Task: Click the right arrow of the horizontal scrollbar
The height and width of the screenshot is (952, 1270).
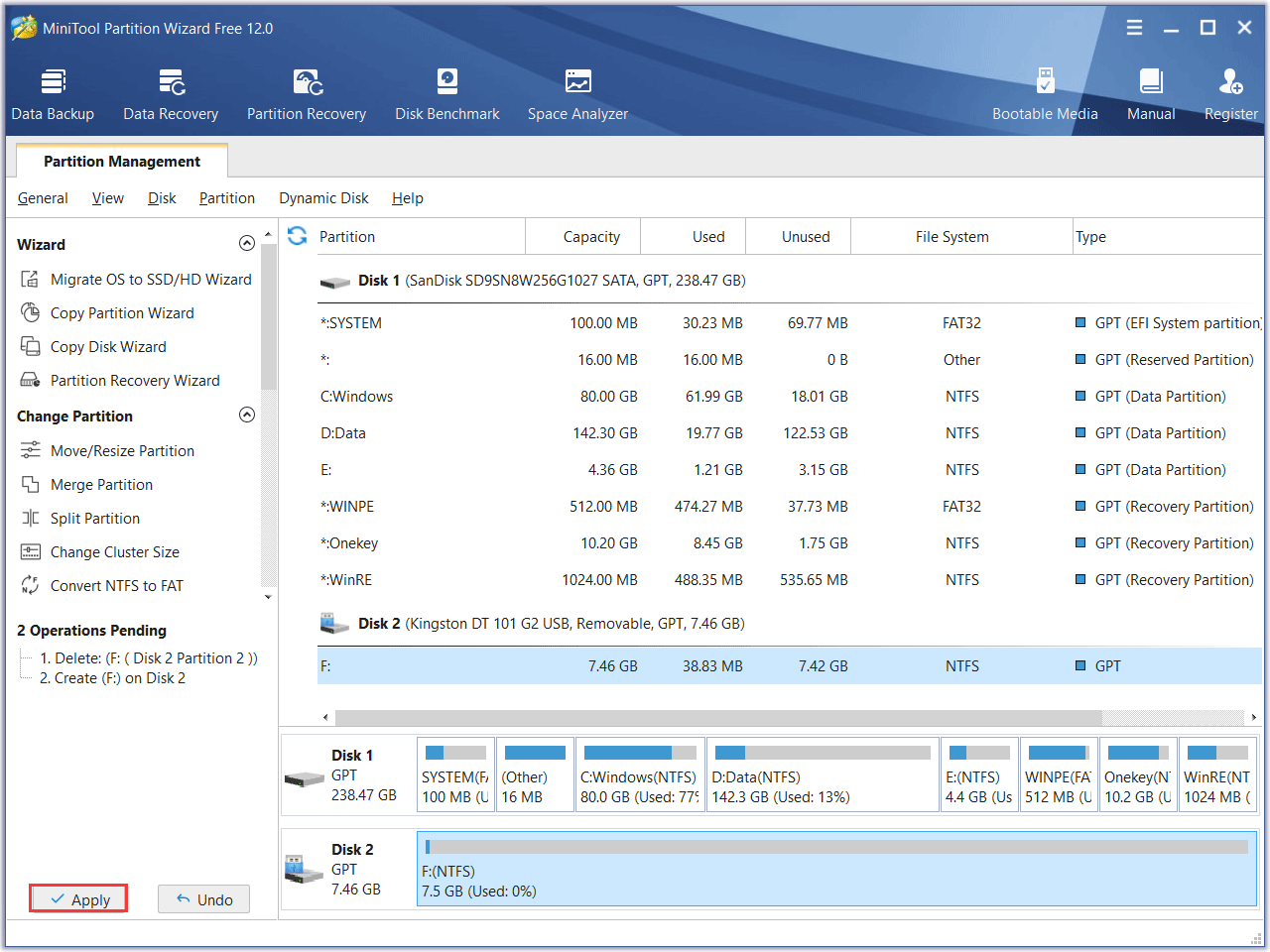Action: 1254,717
